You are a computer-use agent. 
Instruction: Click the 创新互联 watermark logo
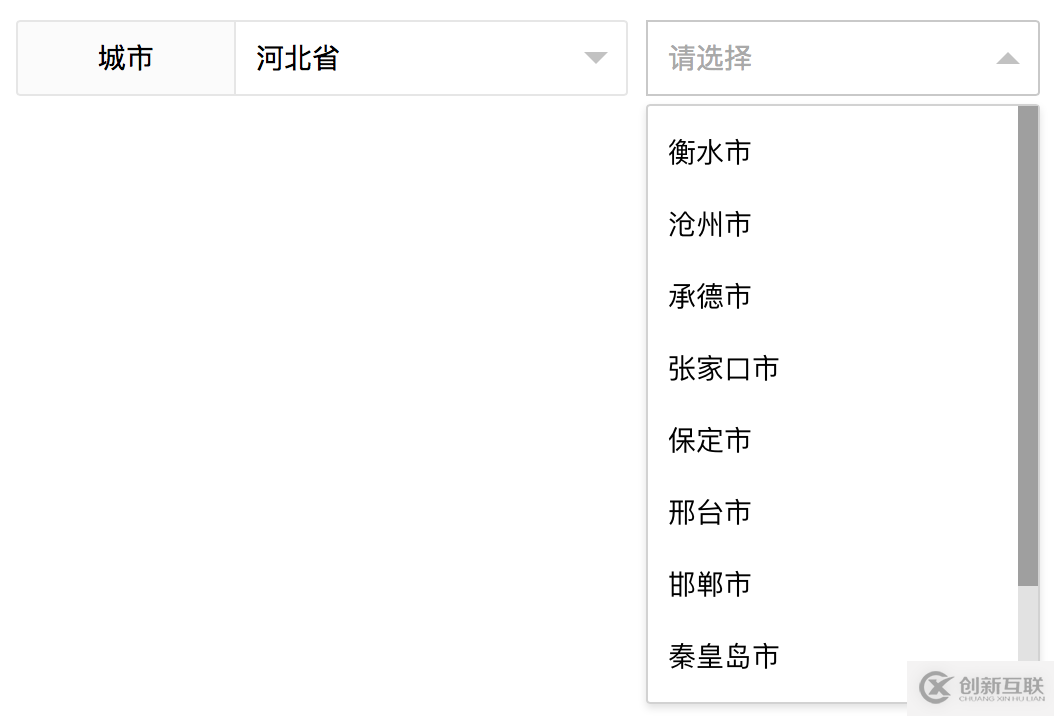pos(981,687)
